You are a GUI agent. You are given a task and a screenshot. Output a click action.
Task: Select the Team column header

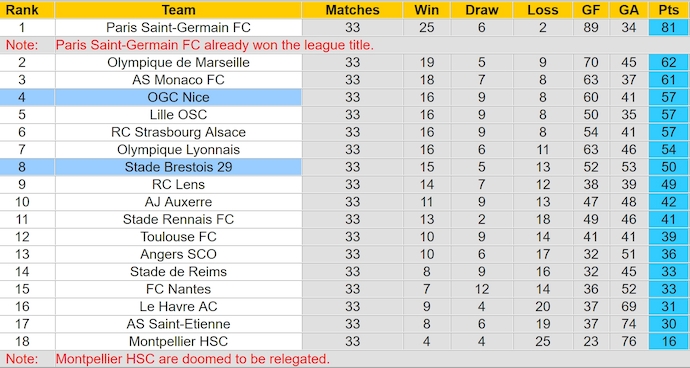pos(178,10)
